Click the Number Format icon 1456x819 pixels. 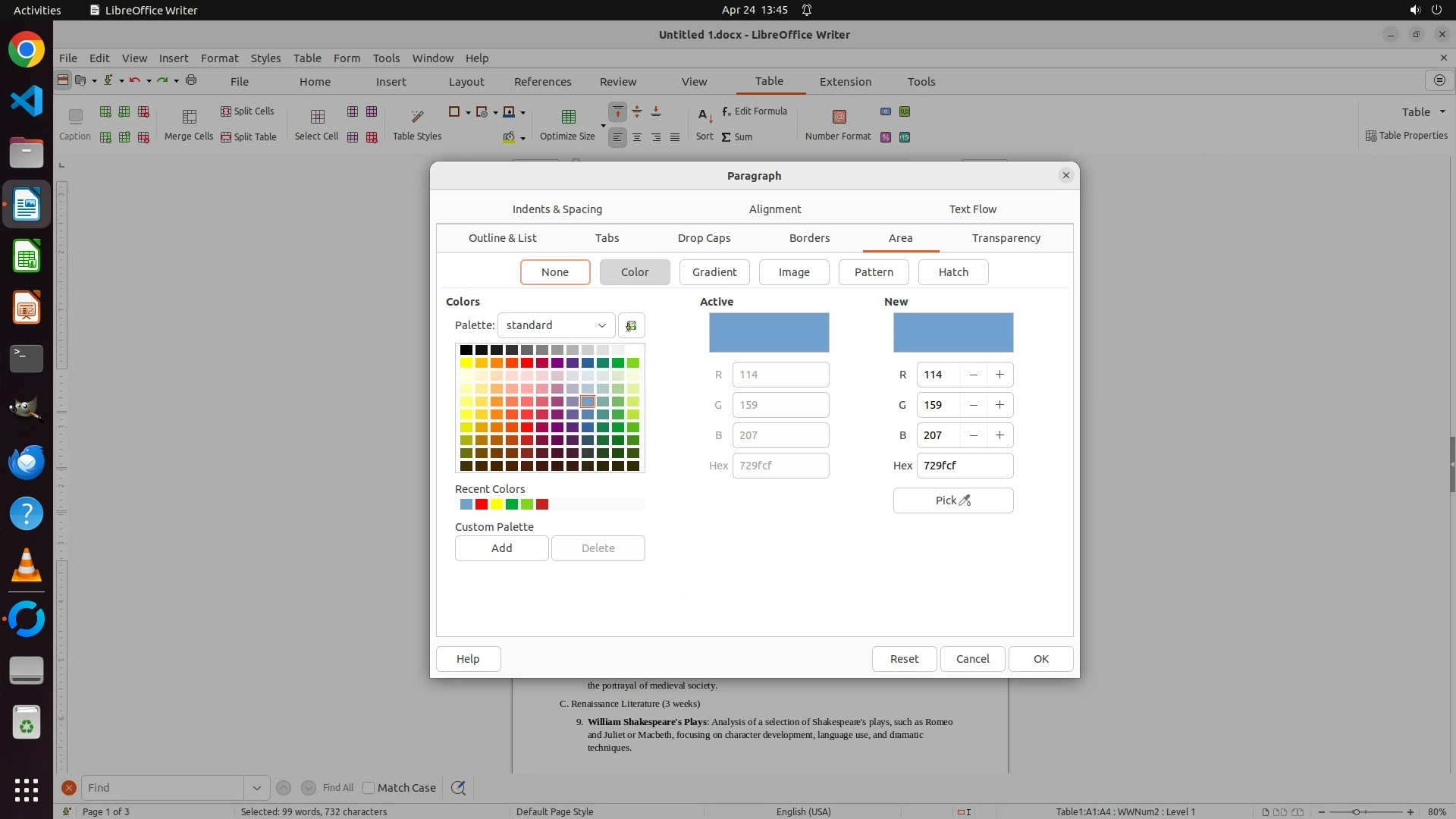(x=839, y=117)
